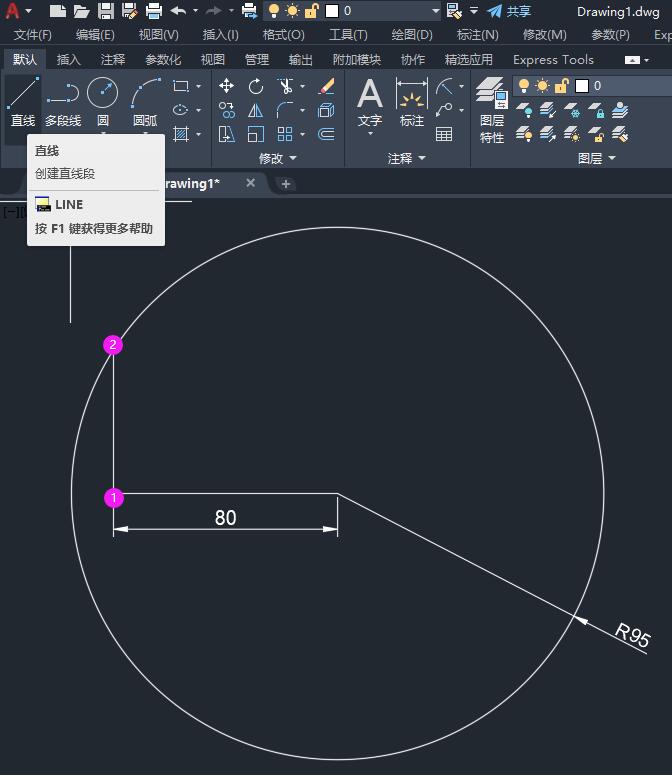Close the Drawing1* document tab
672x775 pixels.
click(251, 183)
